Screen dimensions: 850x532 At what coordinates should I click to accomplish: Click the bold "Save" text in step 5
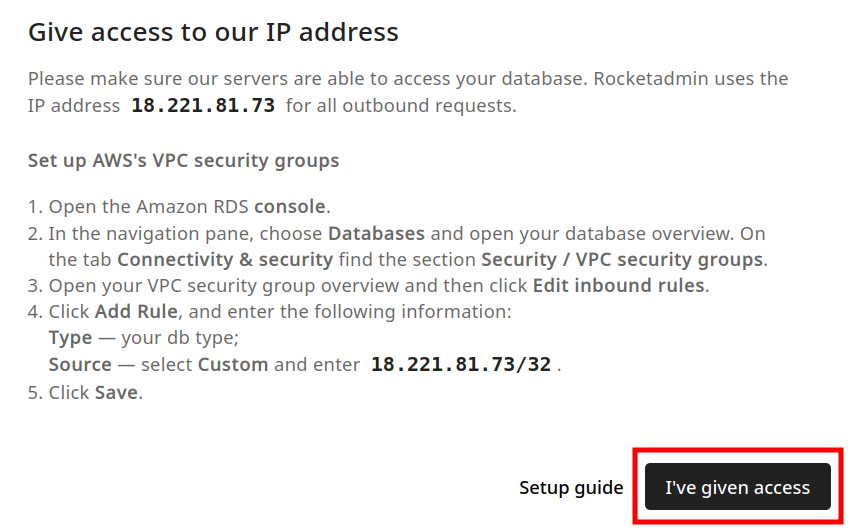point(117,392)
